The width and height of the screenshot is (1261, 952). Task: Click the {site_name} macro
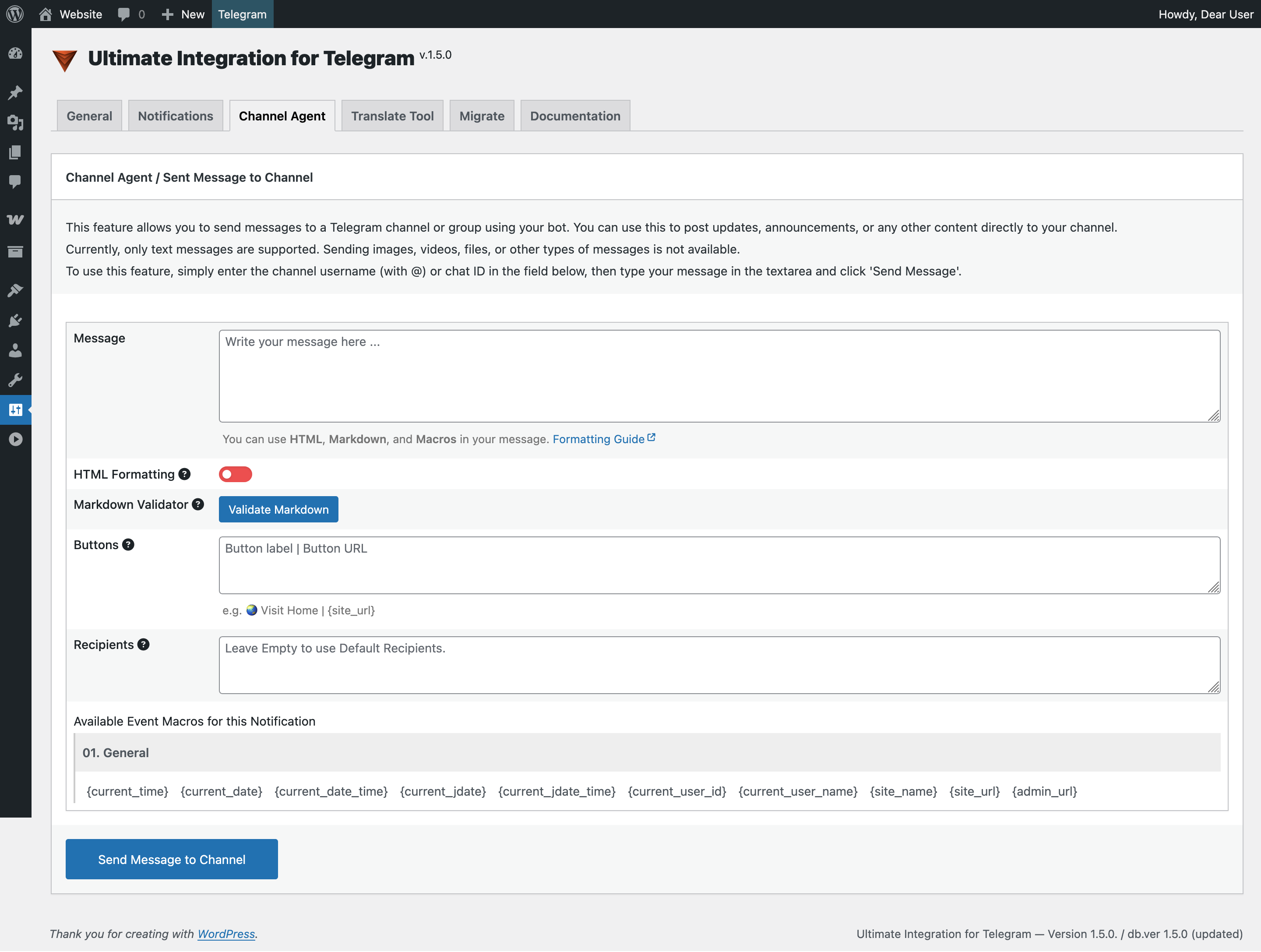[903, 791]
